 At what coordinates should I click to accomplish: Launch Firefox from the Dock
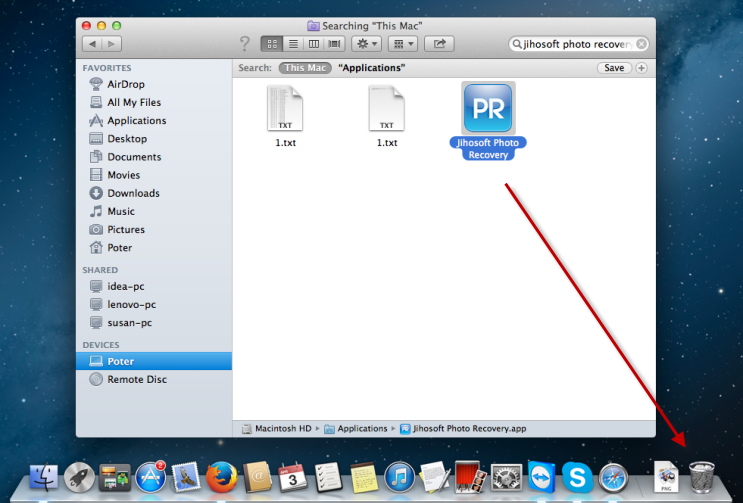click(x=221, y=477)
